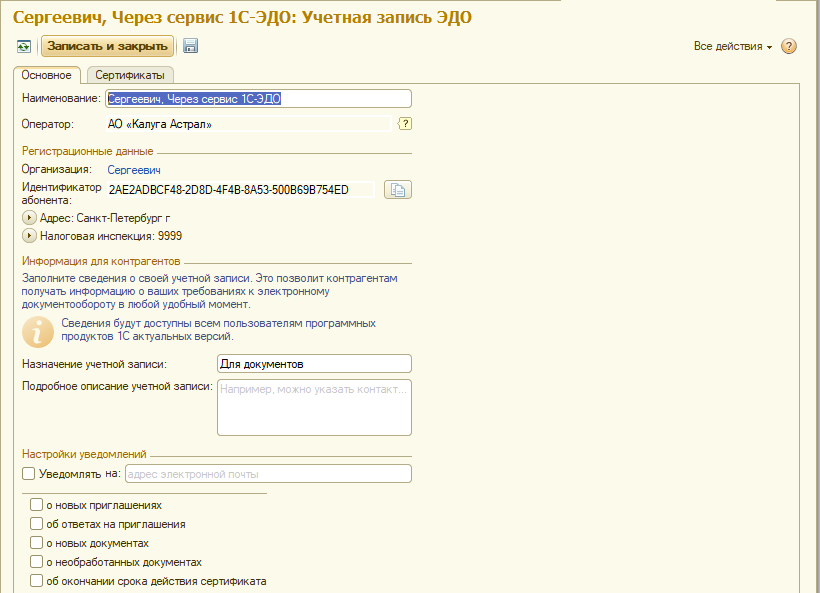The width and height of the screenshot is (820, 593).
Task: Click the operator name 'АО «Калуга Астрал»'
Action: (x=160, y=124)
